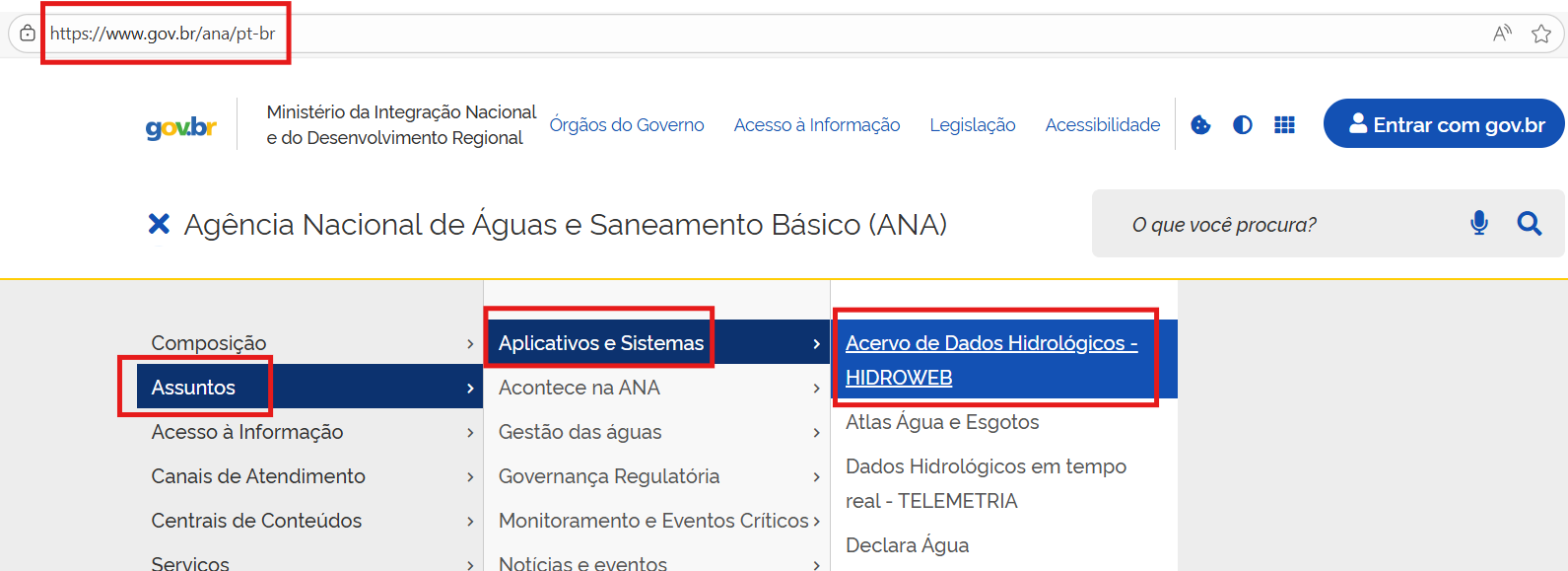Toggle high contrast mode icon
1568x571 pixels.
click(1243, 125)
